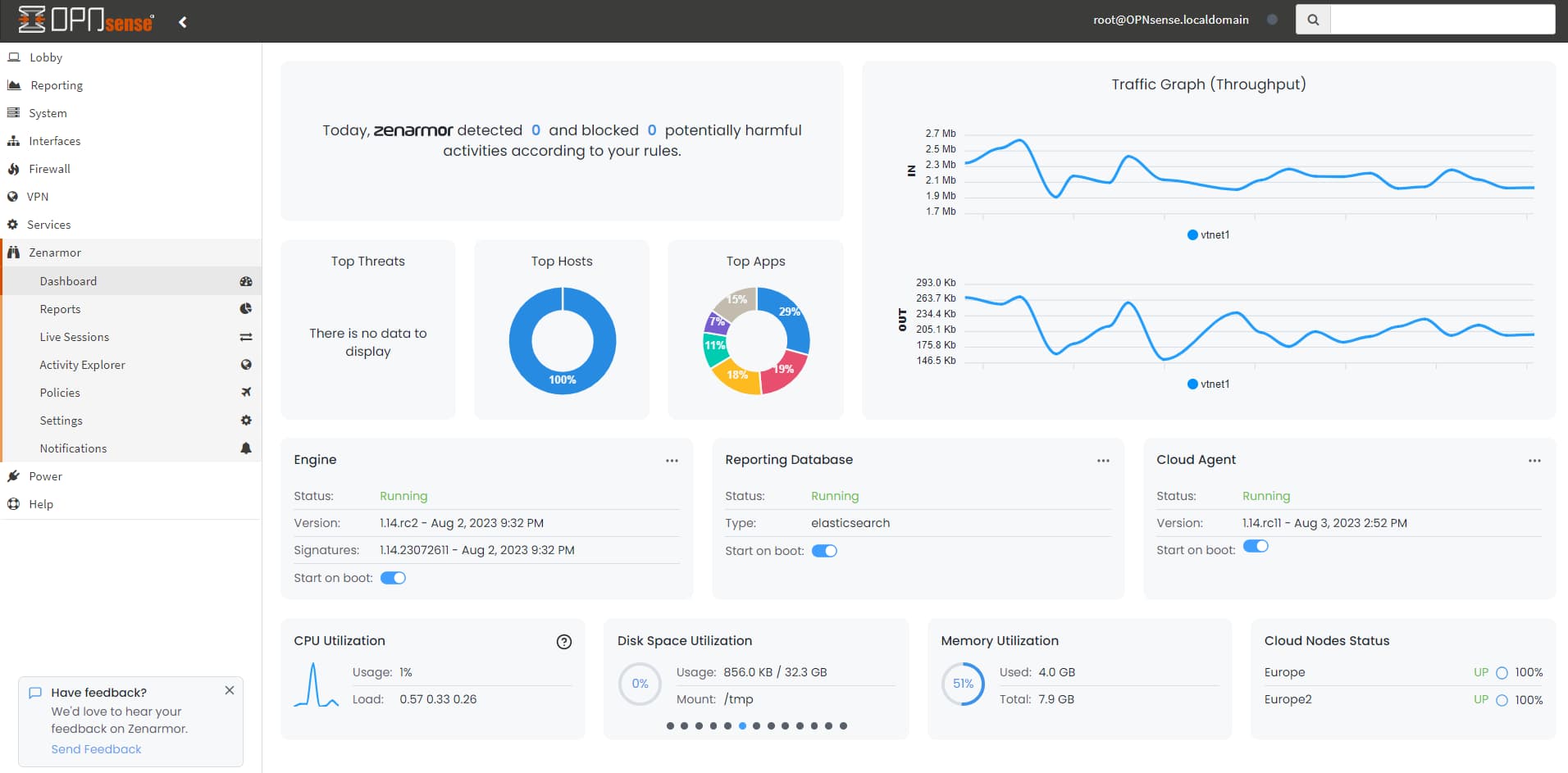Image resolution: width=1568 pixels, height=773 pixels.
Task: Open the Cloud Agent options menu
Action: pos(1534,460)
